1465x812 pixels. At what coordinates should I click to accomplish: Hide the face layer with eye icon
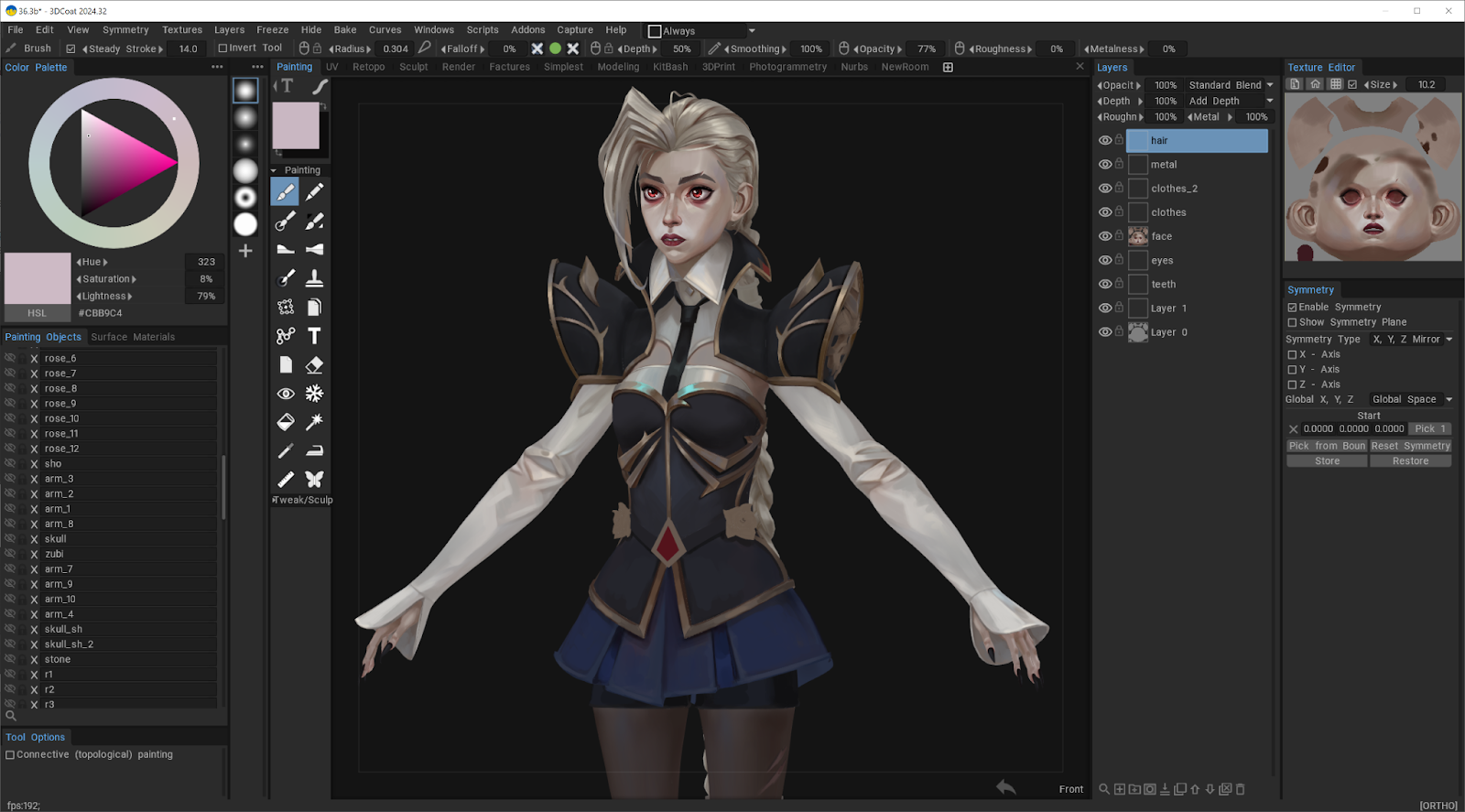click(1105, 236)
